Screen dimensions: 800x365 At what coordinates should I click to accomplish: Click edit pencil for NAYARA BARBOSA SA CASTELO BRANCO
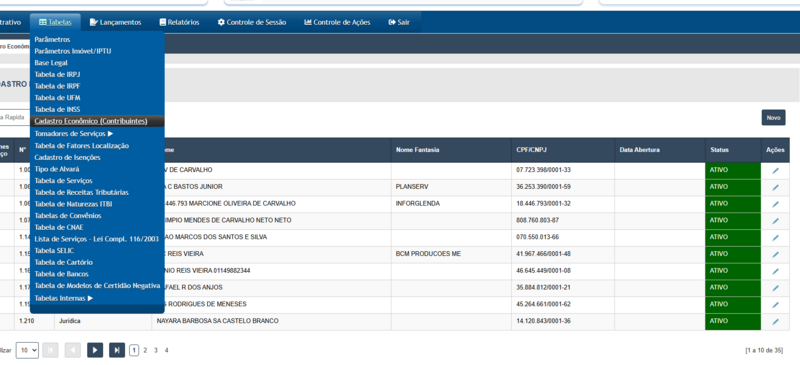tap(775, 322)
